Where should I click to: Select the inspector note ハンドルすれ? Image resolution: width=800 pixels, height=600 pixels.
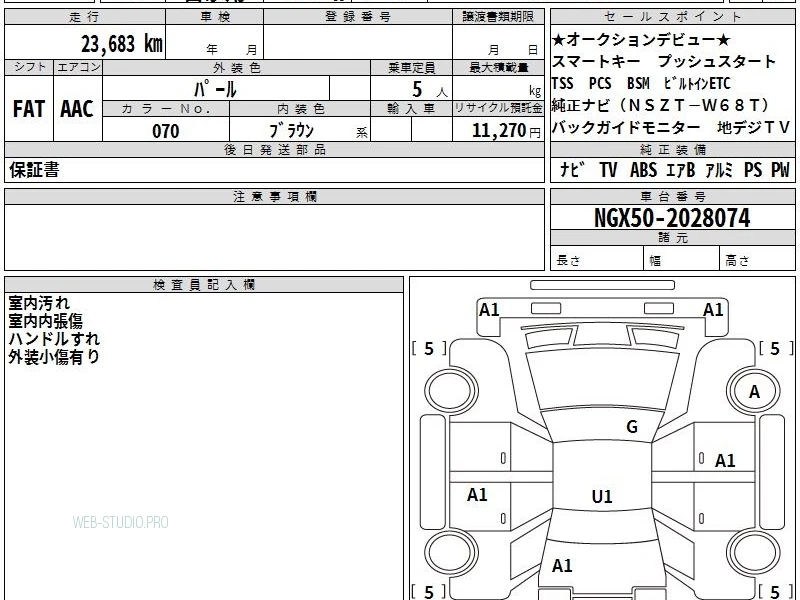54,339
